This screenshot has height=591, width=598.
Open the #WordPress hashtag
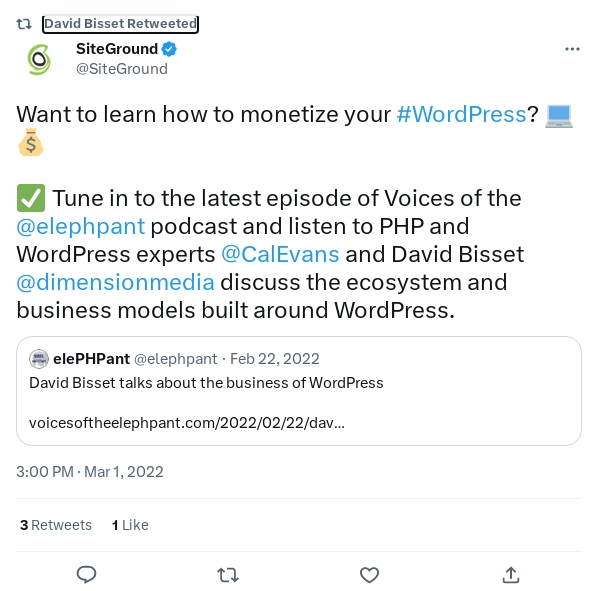[461, 114]
